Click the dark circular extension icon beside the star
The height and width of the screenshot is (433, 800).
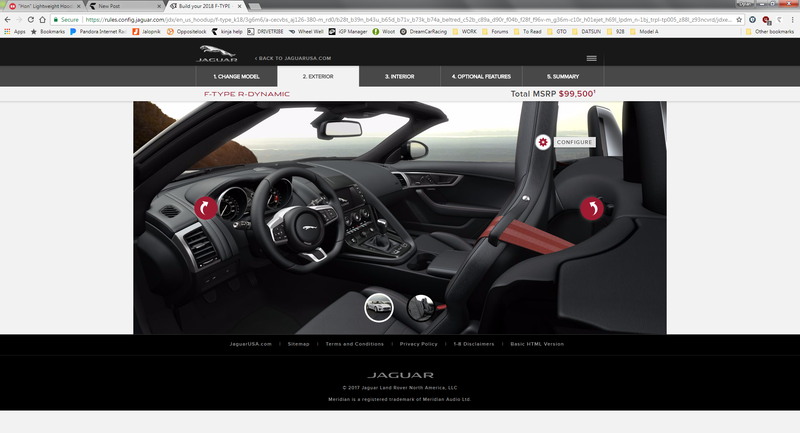point(753,19)
